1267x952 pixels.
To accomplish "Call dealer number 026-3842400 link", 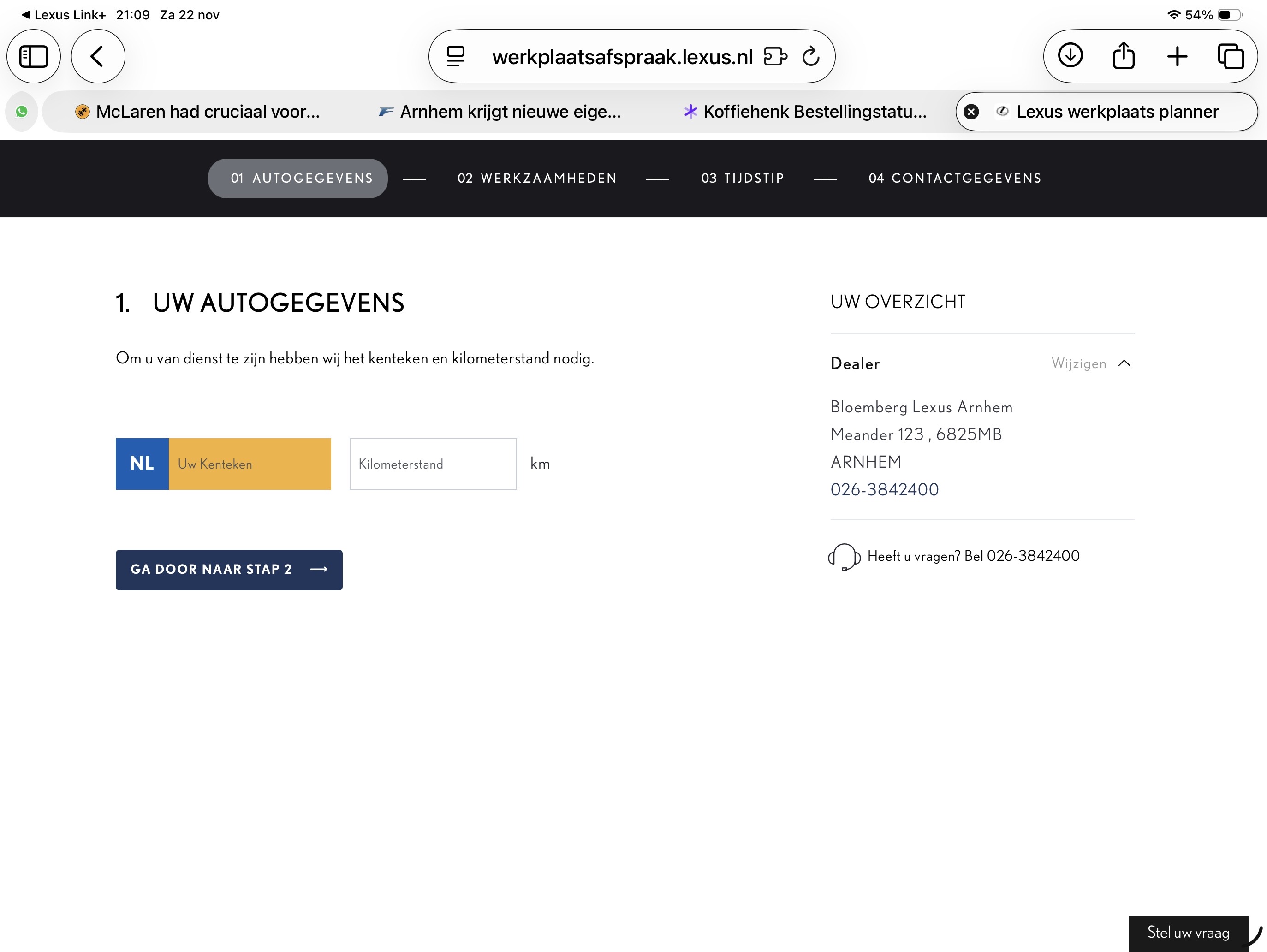I will click(x=884, y=490).
